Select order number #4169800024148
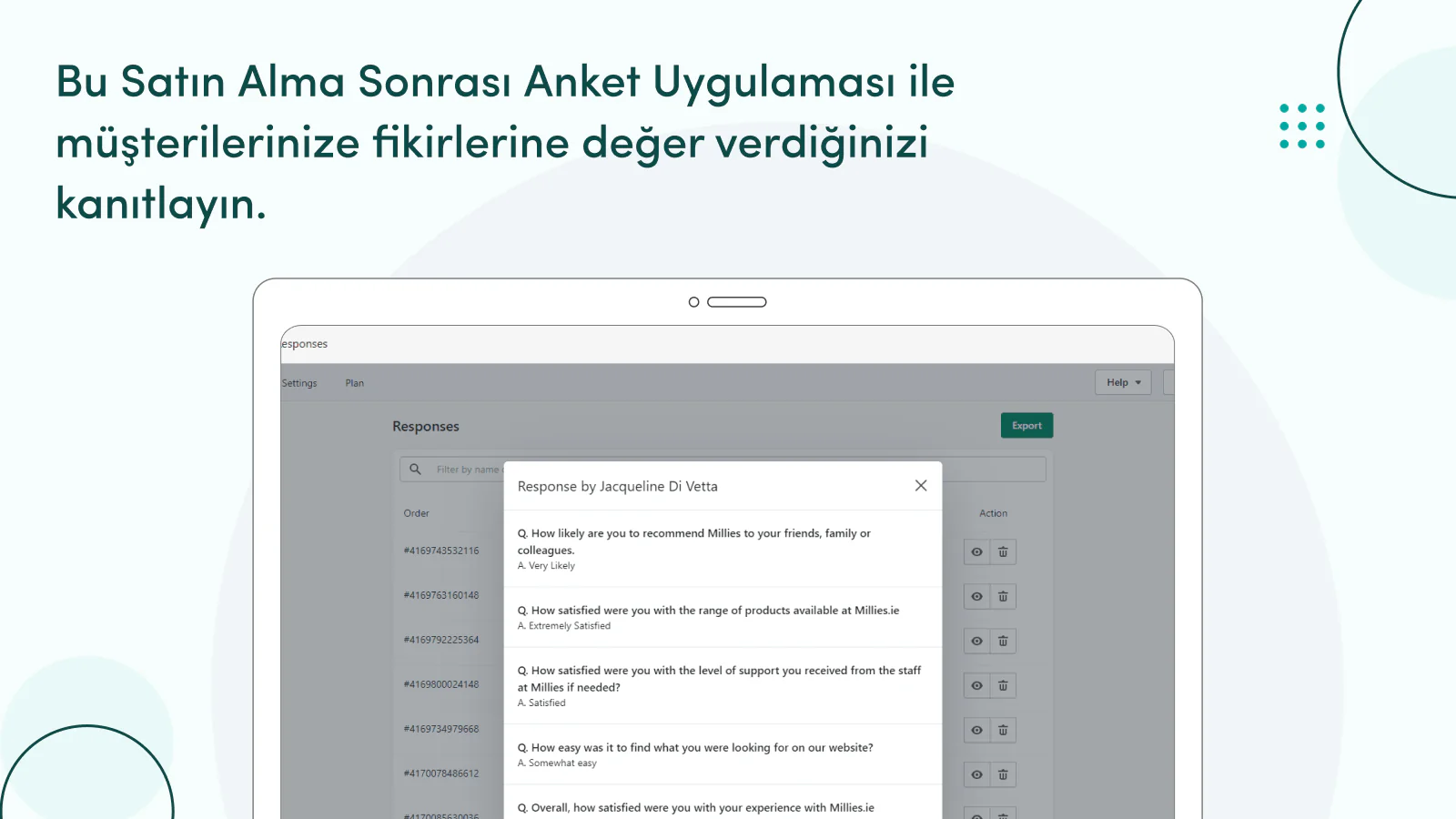This screenshot has width=1456, height=819. [x=441, y=684]
